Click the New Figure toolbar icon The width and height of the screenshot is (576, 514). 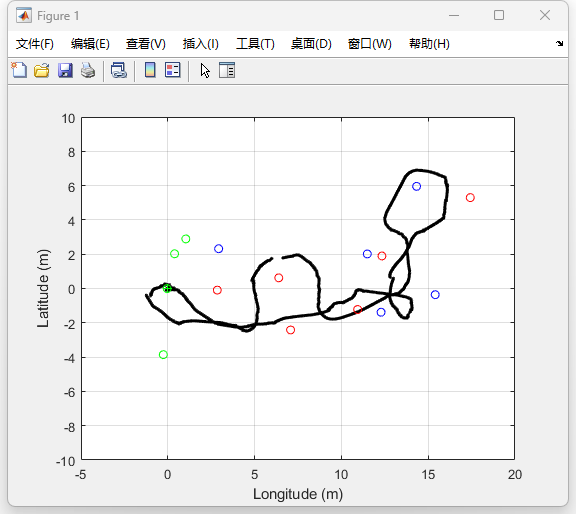pos(19,70)
